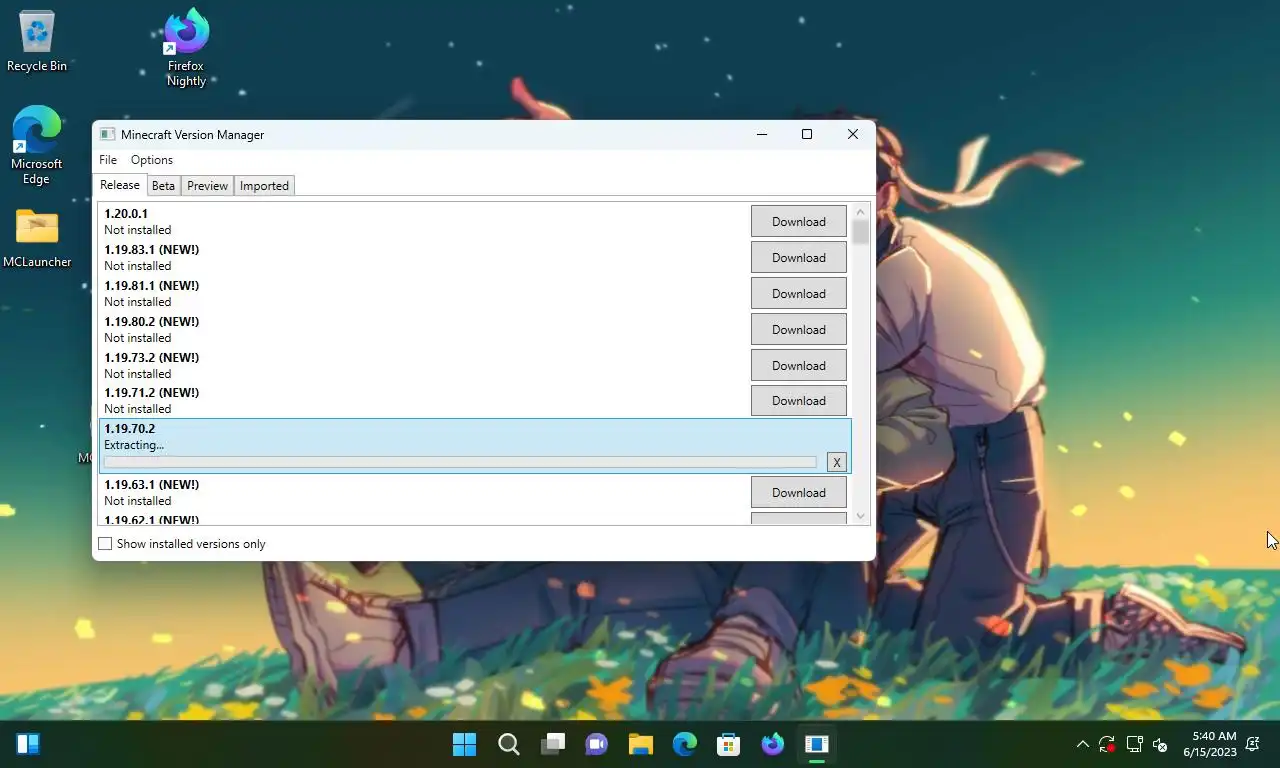Open the Options menu
This screenshot has width=1280, height=768.
[152, 160]
